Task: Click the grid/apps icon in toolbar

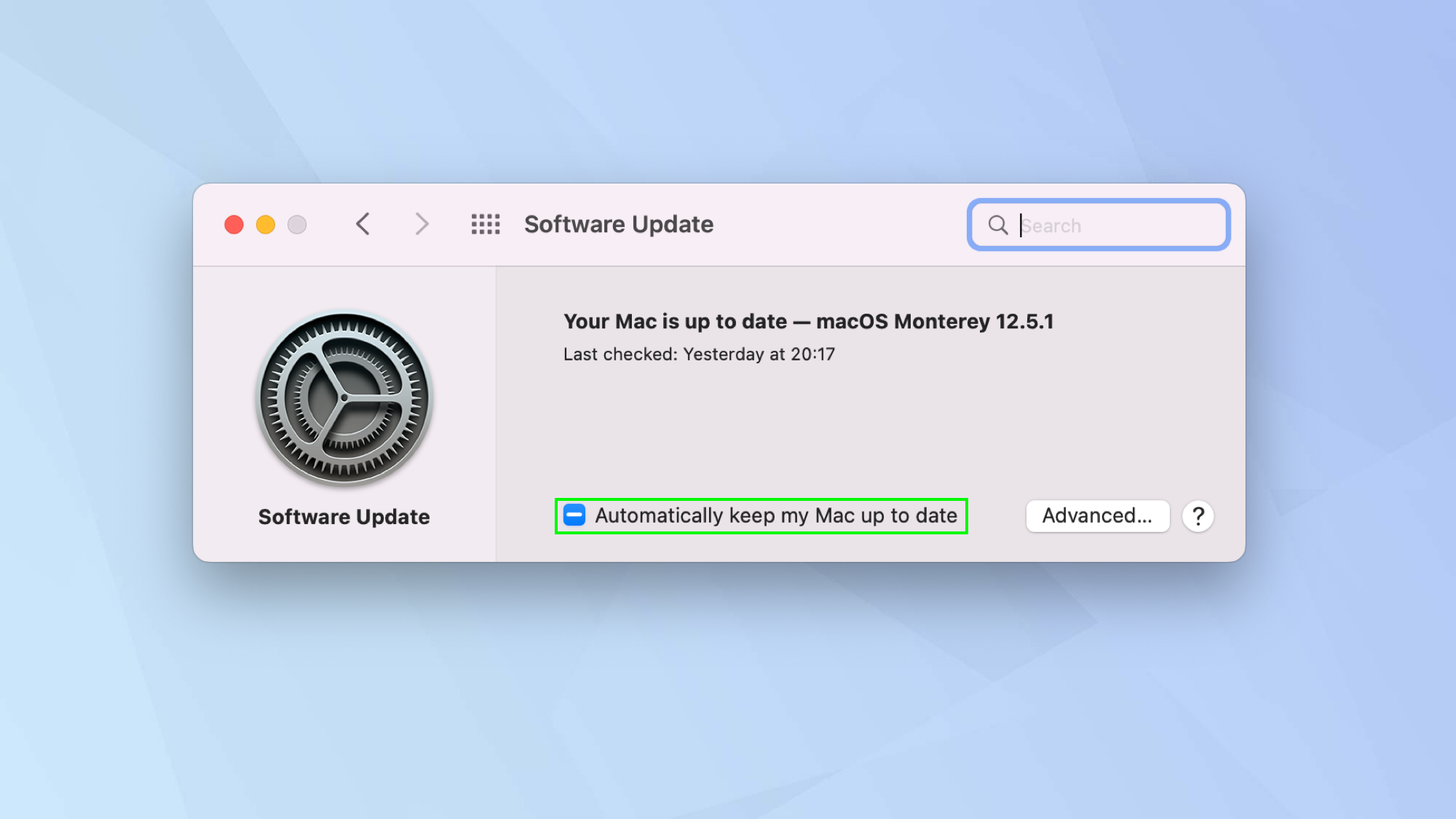Action: point(484,223)
